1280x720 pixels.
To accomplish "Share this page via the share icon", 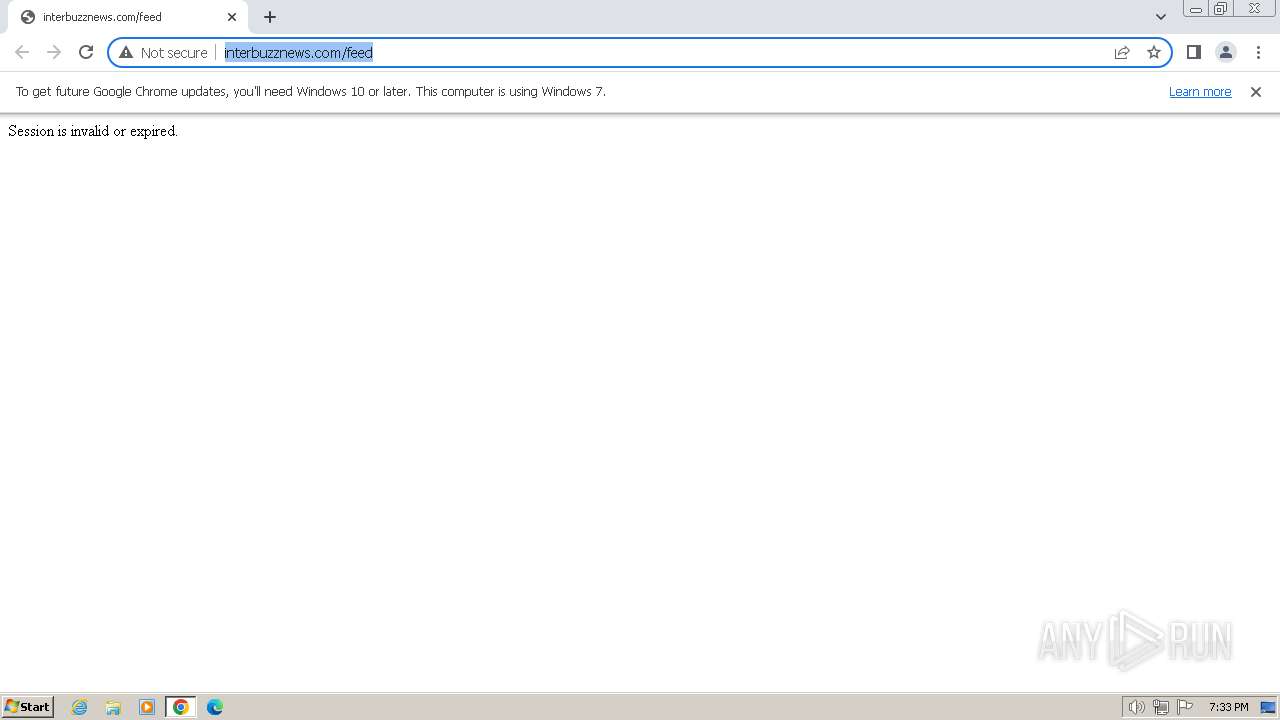I will tap(1122, 52).
